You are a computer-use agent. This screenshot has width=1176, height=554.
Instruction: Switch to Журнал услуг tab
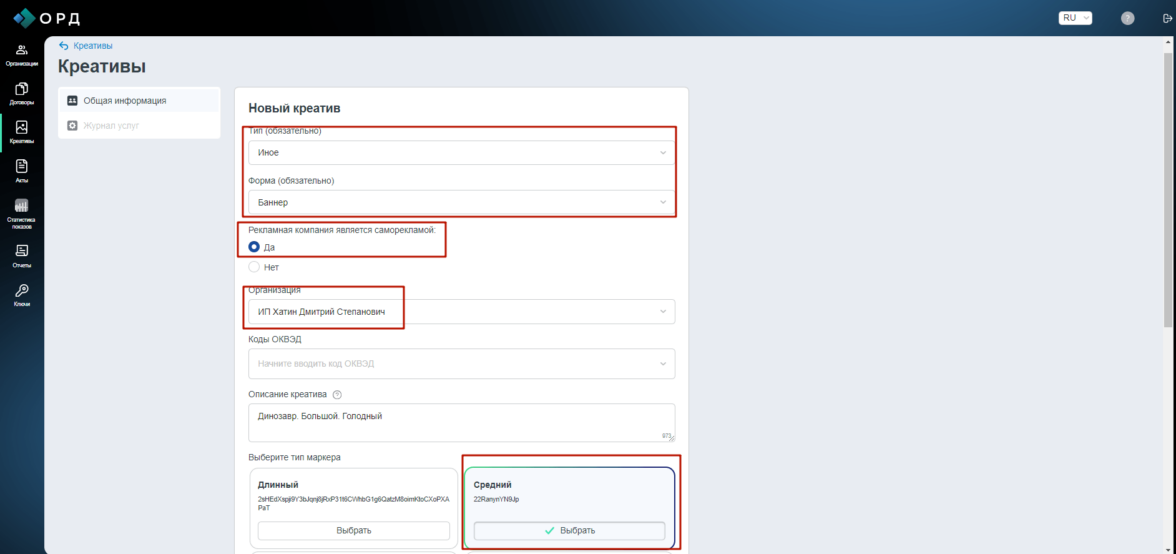140,126
